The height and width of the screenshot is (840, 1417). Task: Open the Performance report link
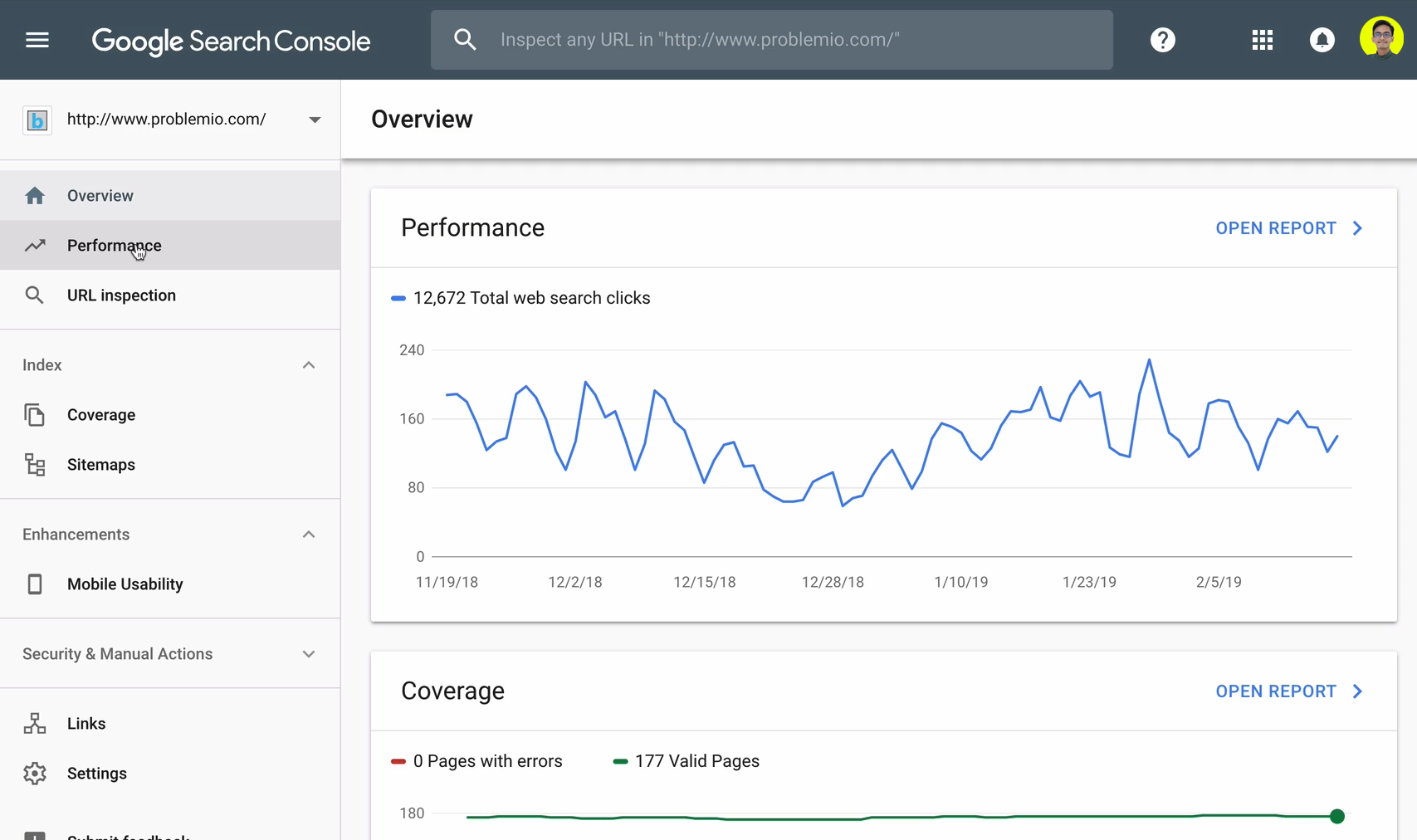pos(1288,228)
